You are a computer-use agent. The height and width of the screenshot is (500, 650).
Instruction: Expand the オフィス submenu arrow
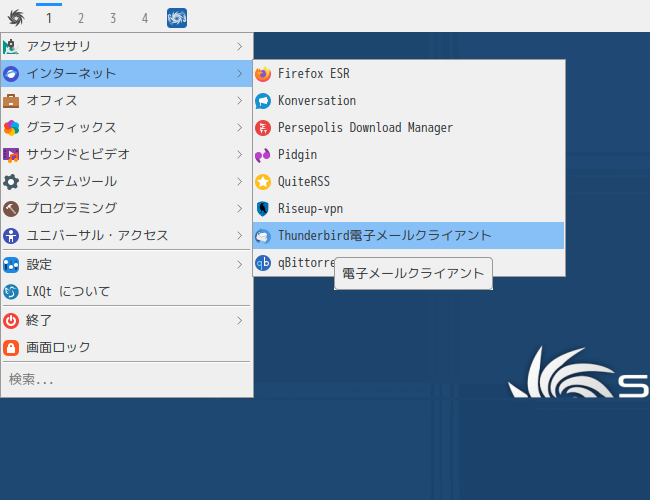240,101
